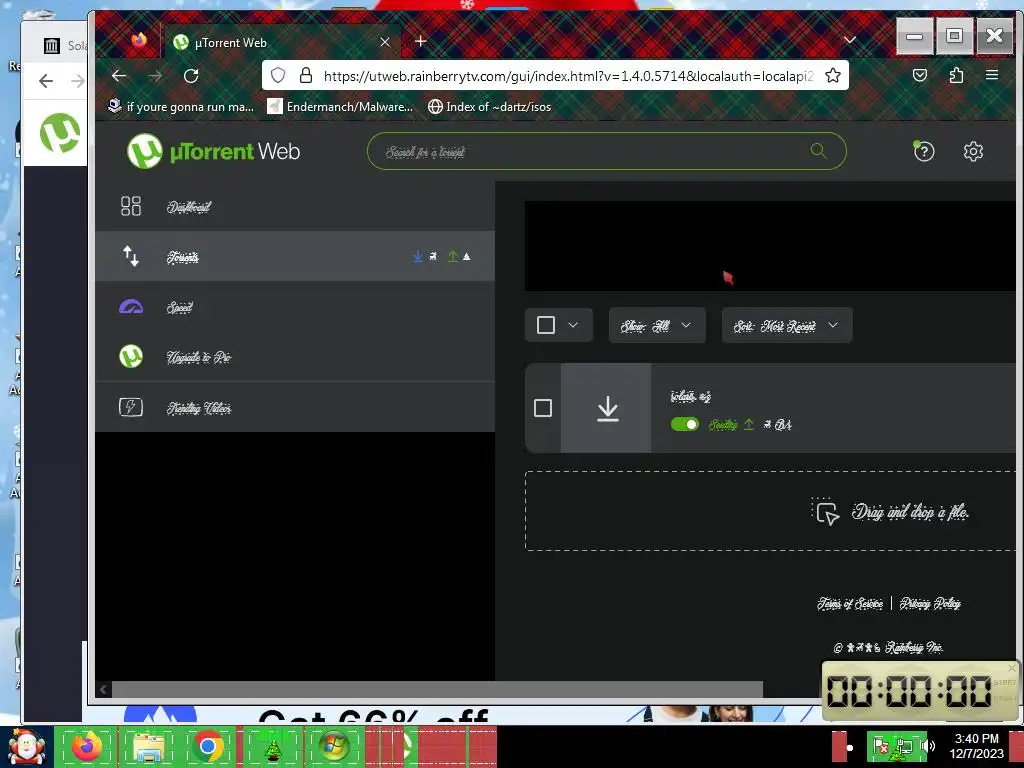Click the site padlock icon
The width and height of the screenshot is (1024, 768).
pos(306,76)
